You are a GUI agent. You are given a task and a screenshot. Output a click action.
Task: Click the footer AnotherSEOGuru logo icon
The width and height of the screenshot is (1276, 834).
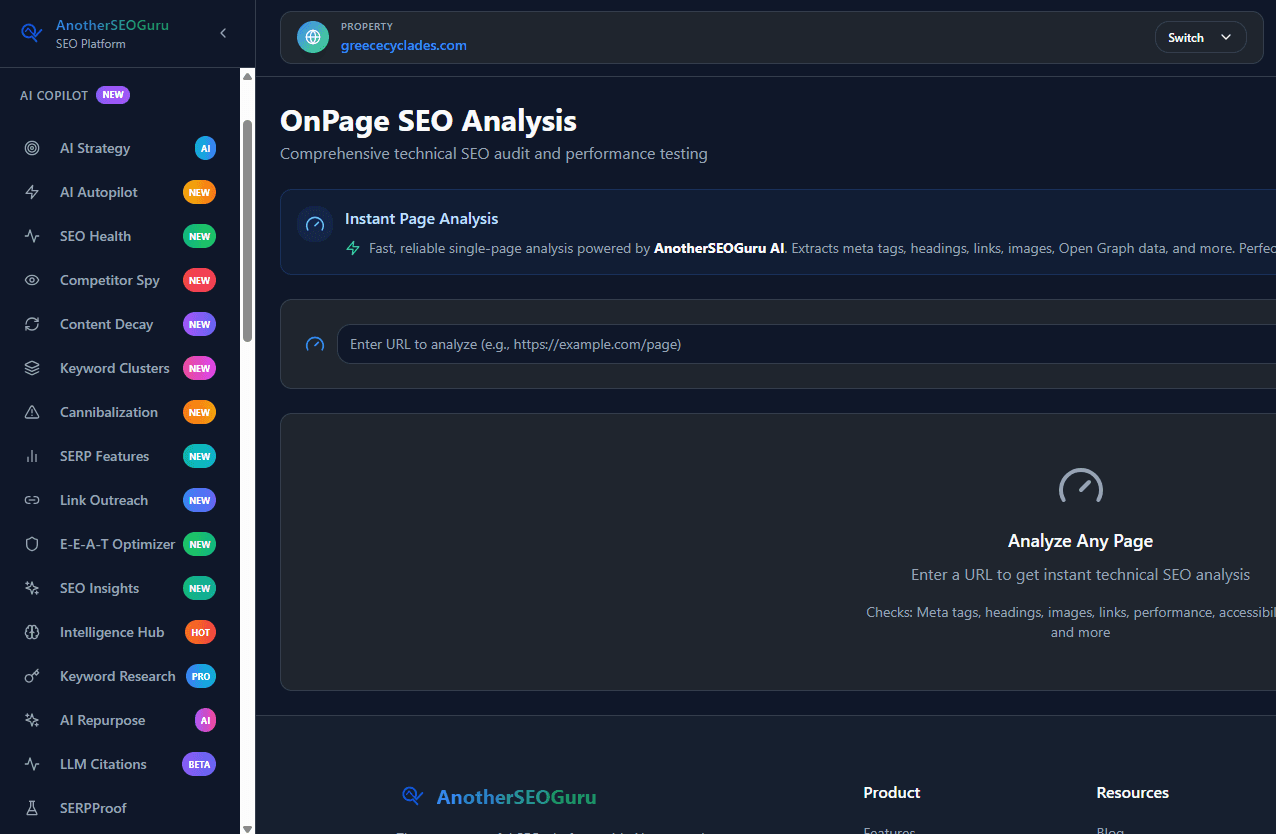coord(412,796)
